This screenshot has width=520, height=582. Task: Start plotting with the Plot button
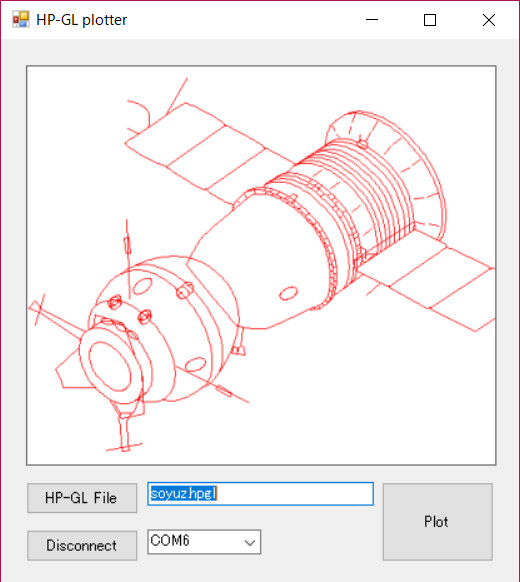pos(437,521)
